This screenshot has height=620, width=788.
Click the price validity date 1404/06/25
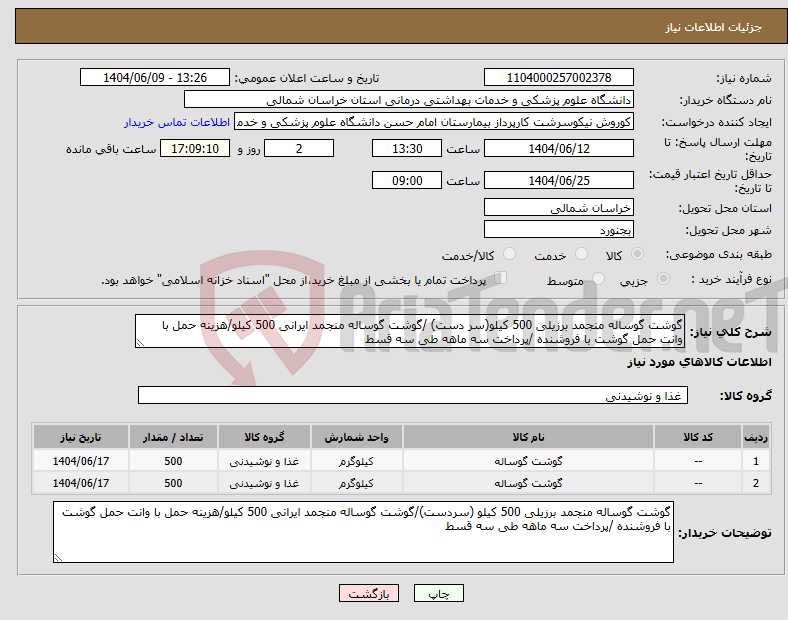coord(558,180)
